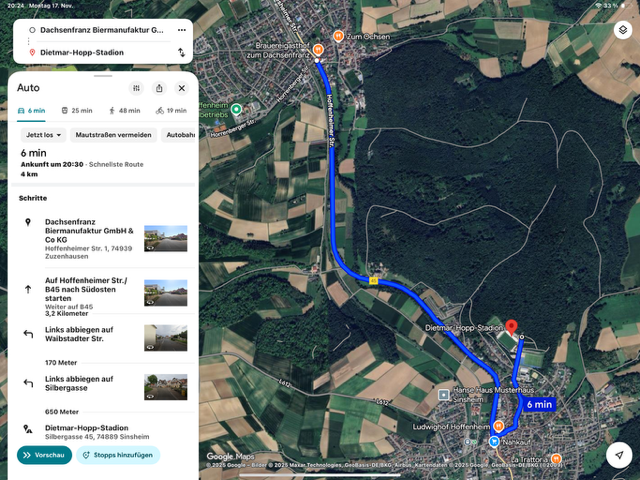Viewport: 640px width, 480px height.
Task: Share the directions via share icon
Action: (159, 88)
